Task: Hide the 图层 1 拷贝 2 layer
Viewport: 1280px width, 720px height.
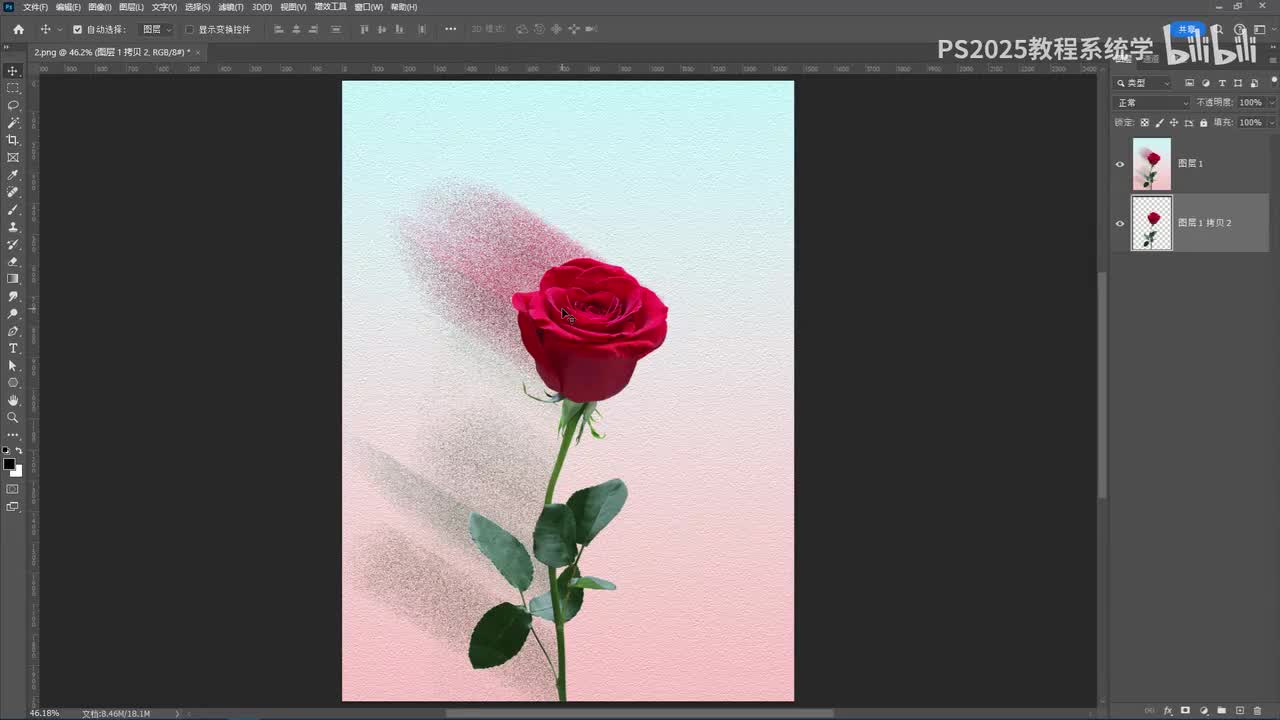Action: pos(1120,223)
